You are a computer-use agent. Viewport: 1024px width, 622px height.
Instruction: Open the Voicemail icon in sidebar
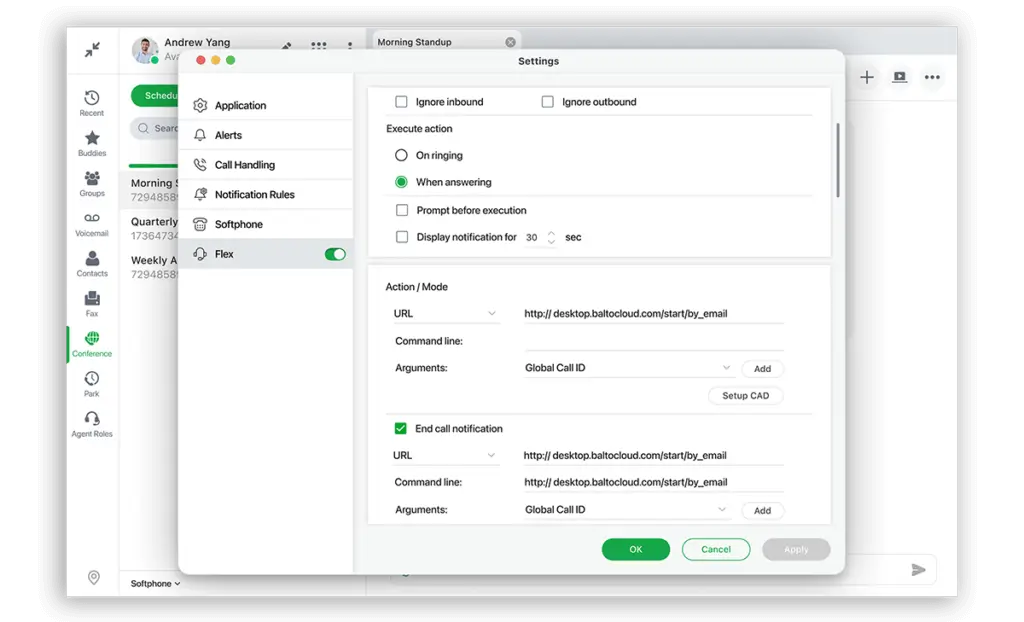tap(91, 218)
